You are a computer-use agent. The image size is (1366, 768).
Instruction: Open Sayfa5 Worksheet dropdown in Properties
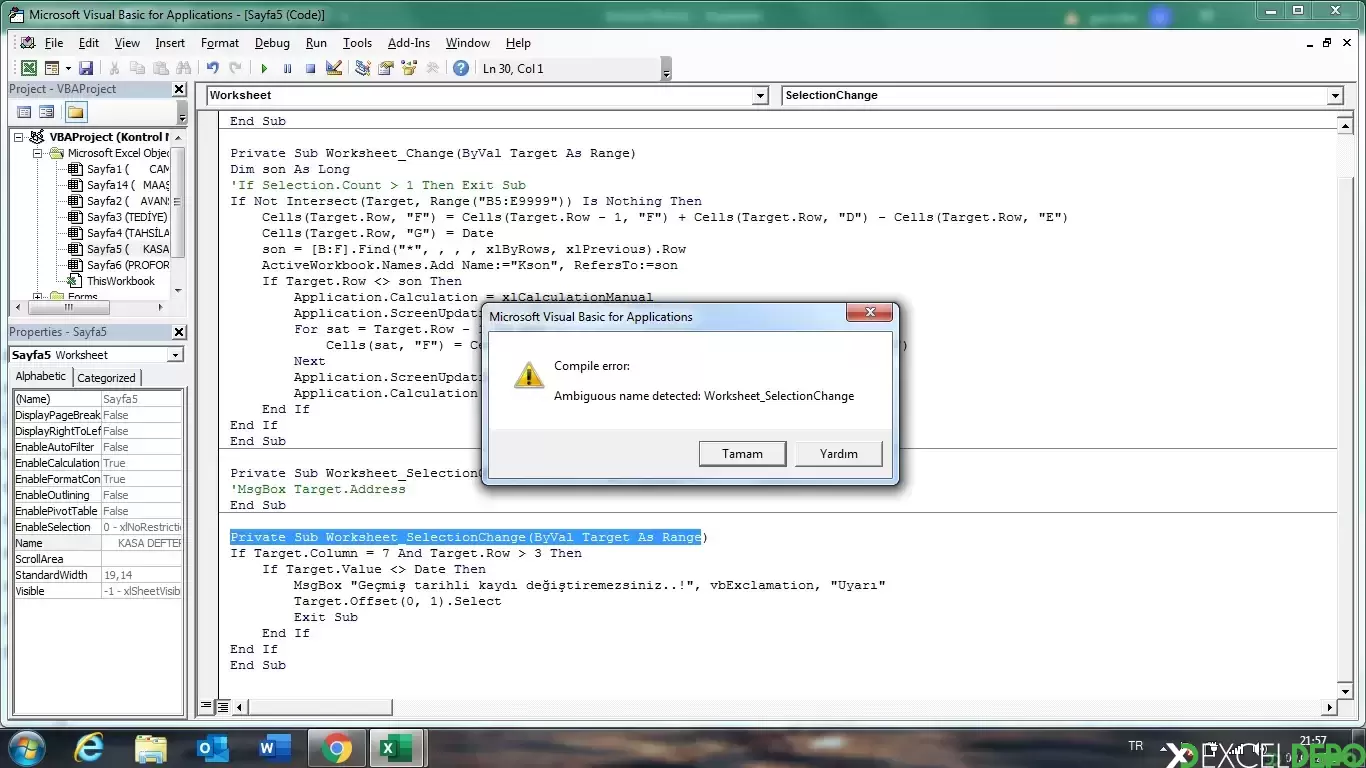point(175,355)
